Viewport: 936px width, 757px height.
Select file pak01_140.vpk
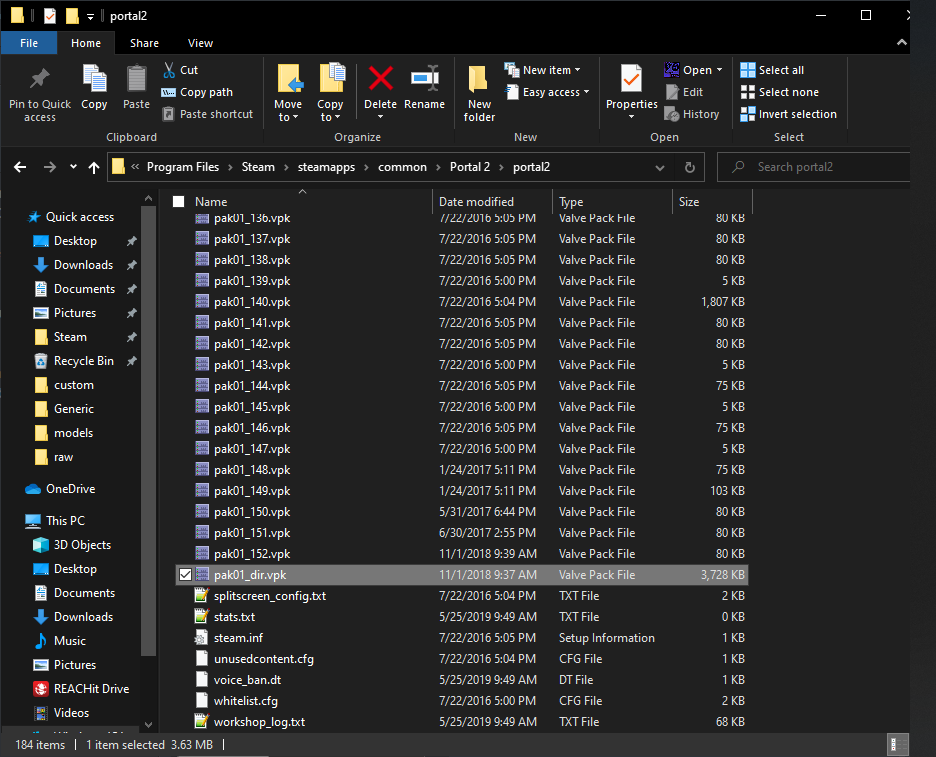461,302
